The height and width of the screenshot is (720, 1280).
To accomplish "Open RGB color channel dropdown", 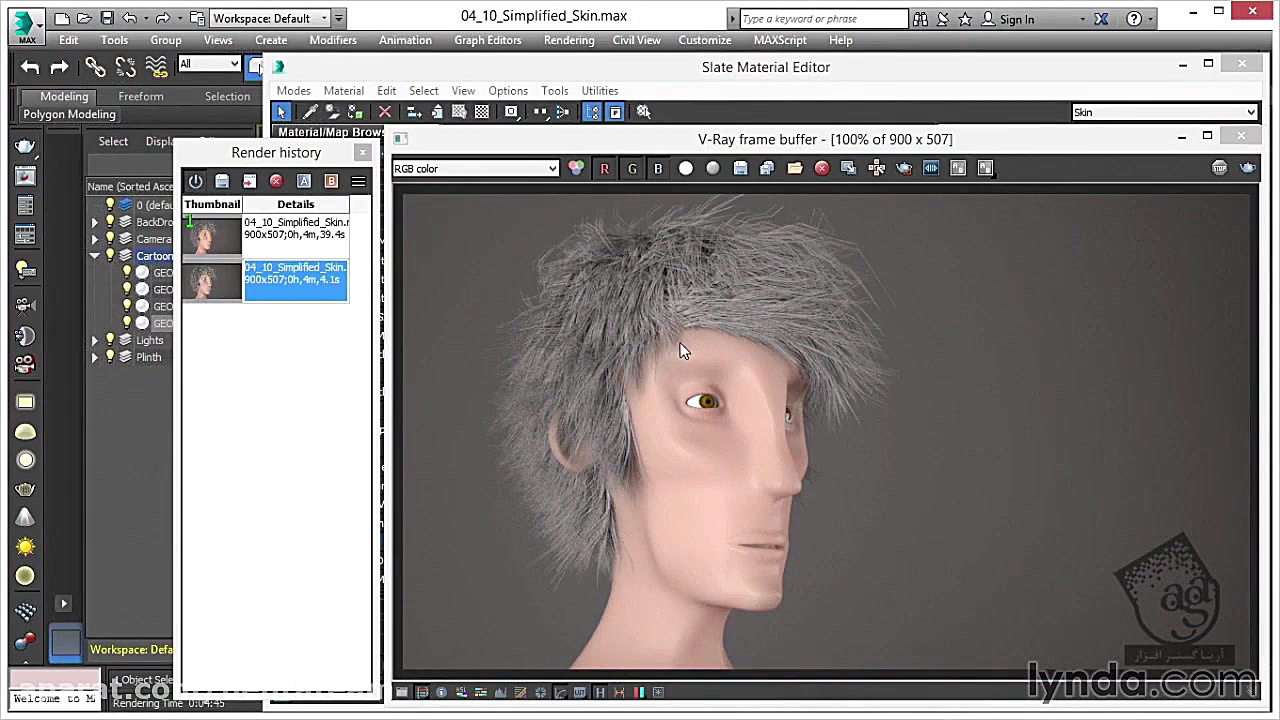I will coord(476,168).
